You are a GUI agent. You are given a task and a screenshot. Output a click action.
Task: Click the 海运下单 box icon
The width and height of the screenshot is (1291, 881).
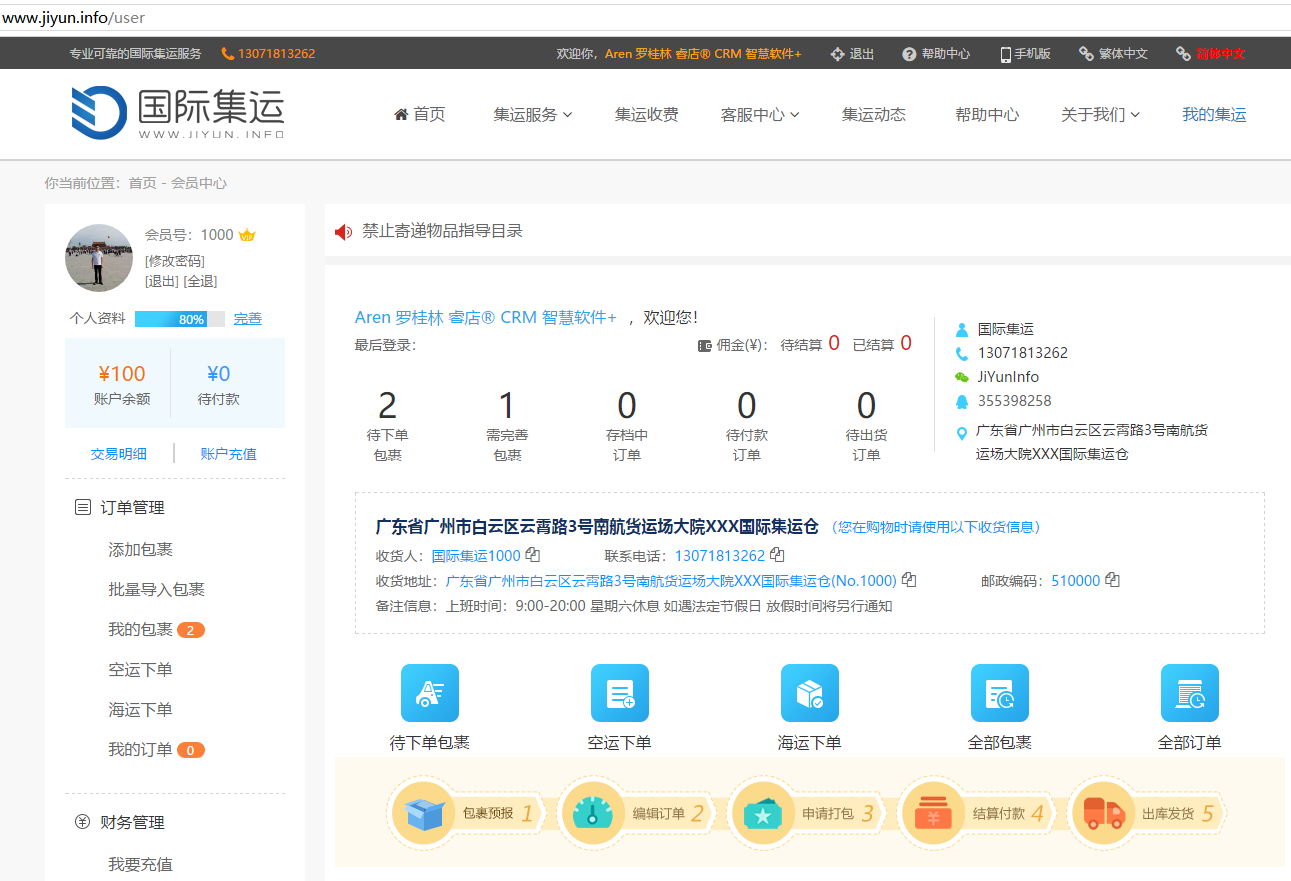point(809,693)
